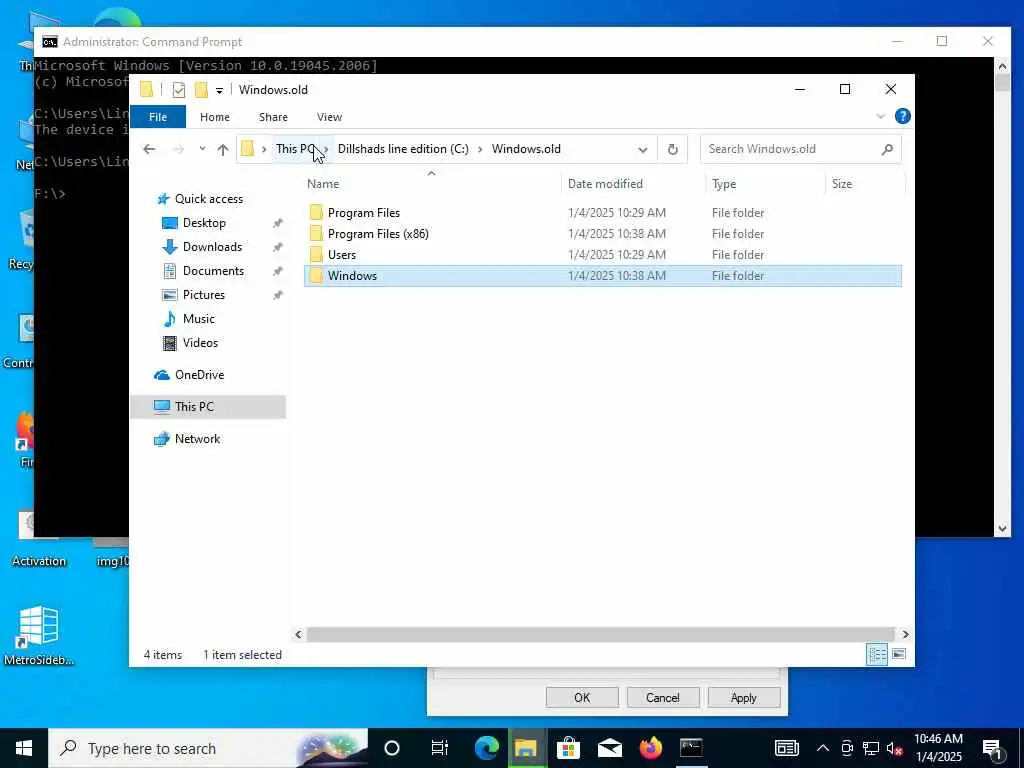
Task: Select the Program Files folder
Action: coord(603,213)
